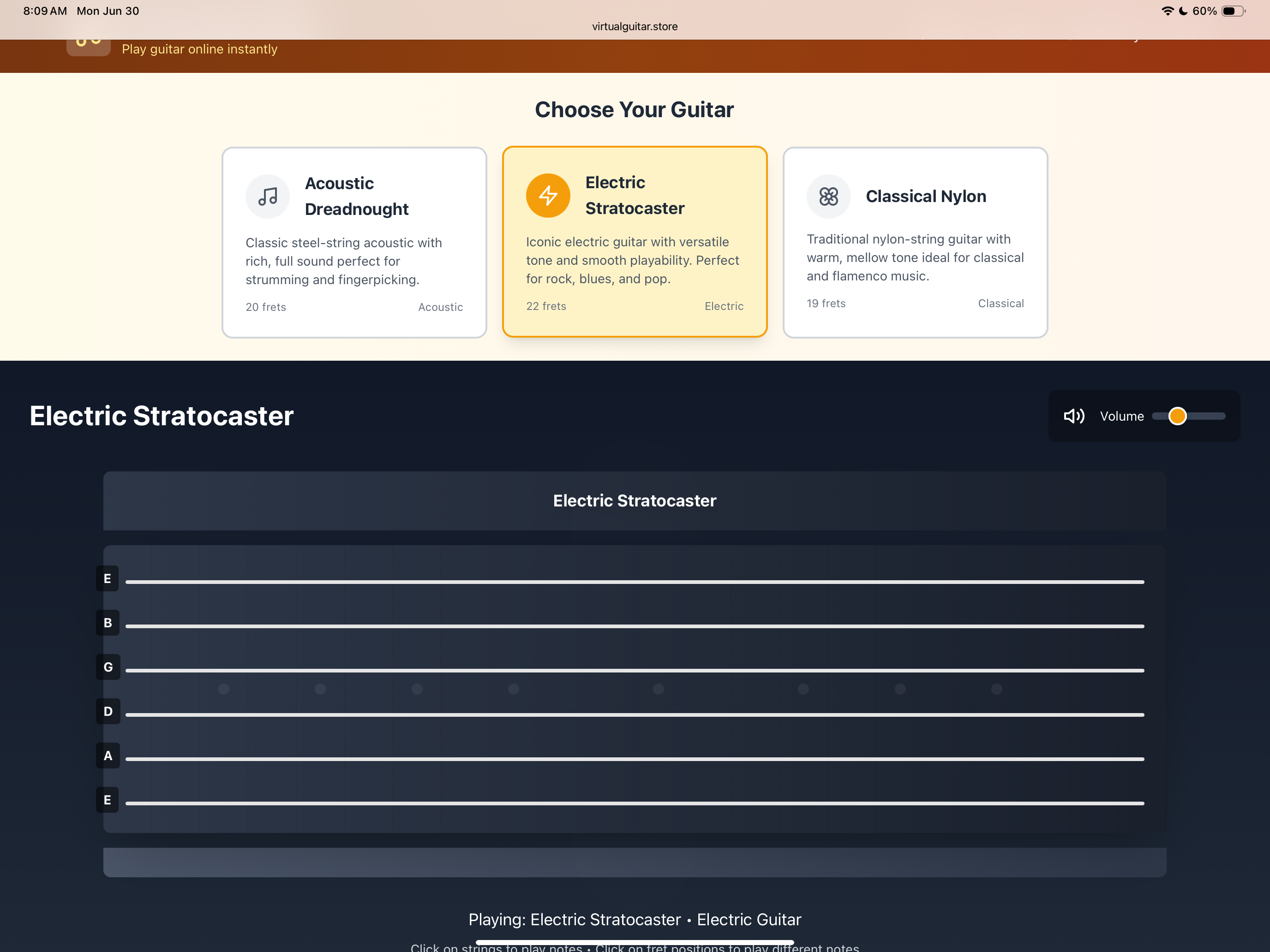Pluck the G string line

(x=635, y=670)
